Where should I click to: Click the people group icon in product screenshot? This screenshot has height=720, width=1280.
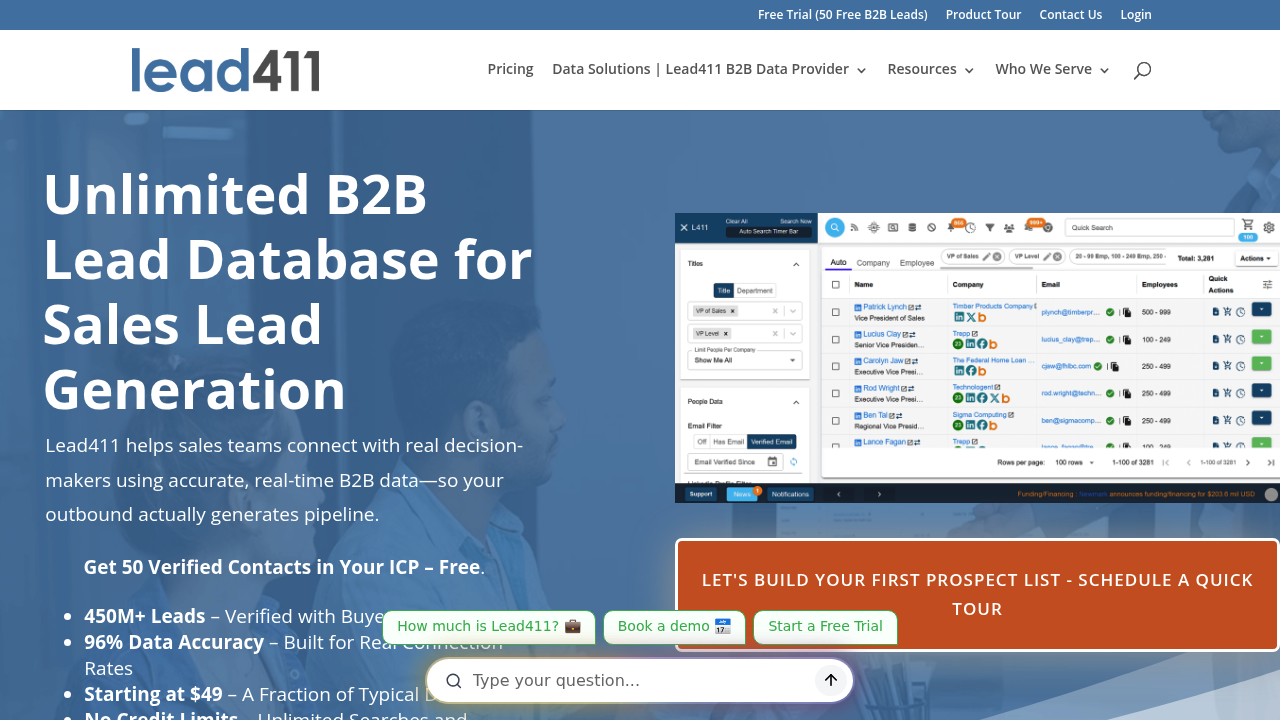[1009, 227]
